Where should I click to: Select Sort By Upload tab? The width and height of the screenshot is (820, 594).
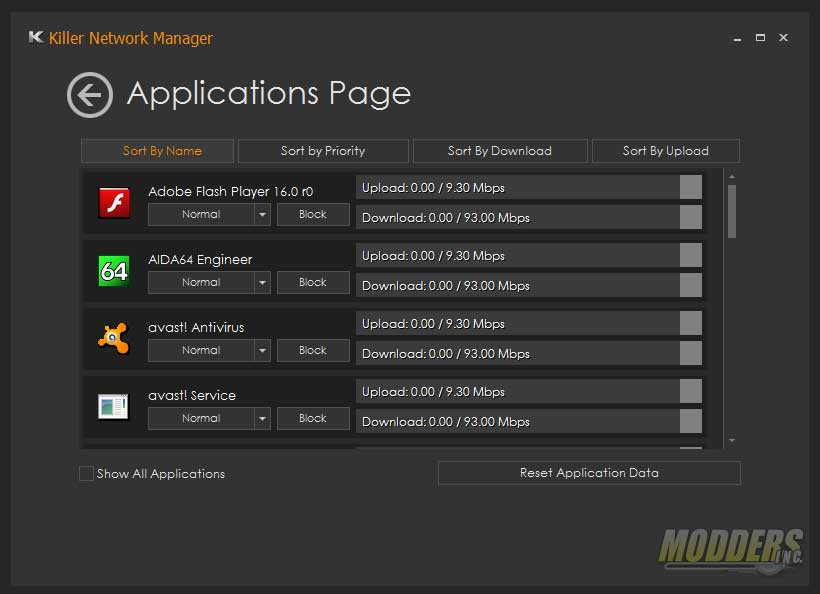coord(666,151)
